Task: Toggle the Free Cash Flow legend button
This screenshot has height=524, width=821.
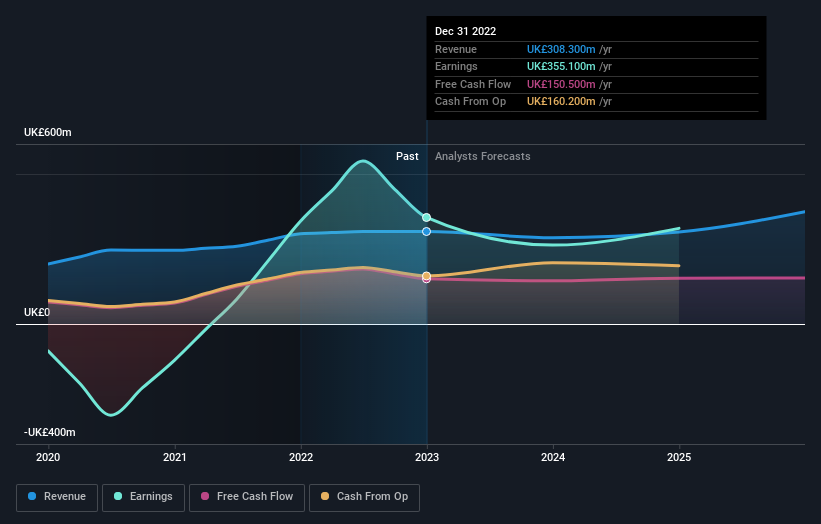Action: click(x=247, y=497)
